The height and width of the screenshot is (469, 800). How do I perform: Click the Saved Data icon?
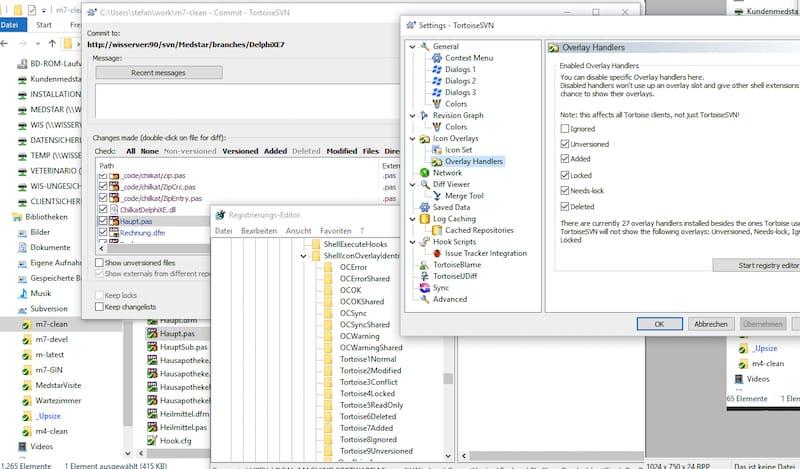pos(424,207)
